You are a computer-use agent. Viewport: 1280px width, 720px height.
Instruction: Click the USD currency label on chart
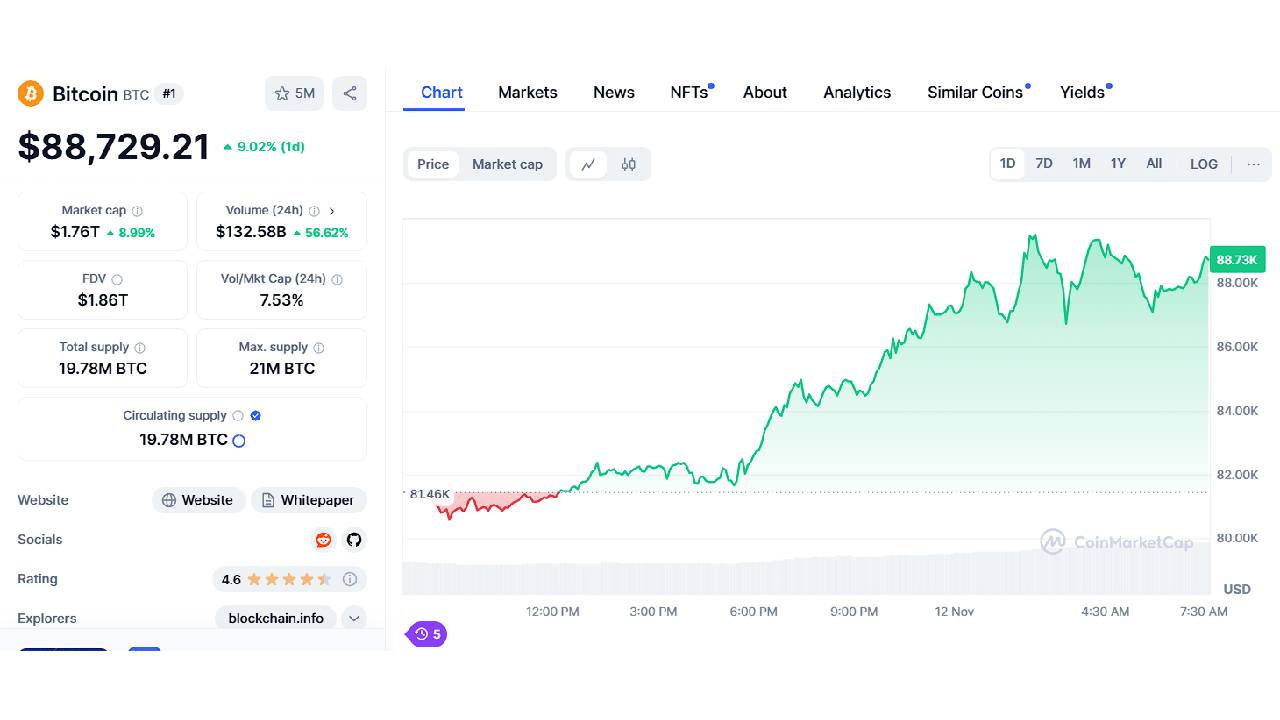pos(1237,589)
